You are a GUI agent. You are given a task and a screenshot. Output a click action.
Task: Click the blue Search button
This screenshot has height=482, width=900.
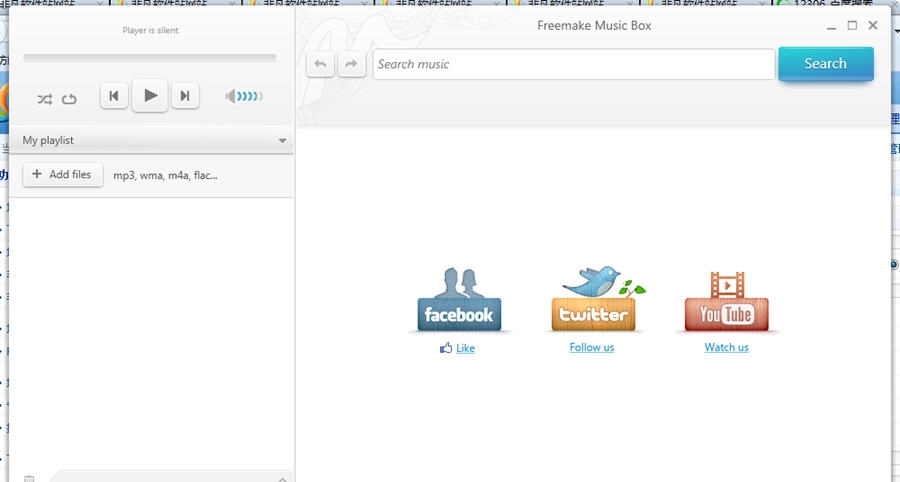pyautogui.click(x=826, y=64)
